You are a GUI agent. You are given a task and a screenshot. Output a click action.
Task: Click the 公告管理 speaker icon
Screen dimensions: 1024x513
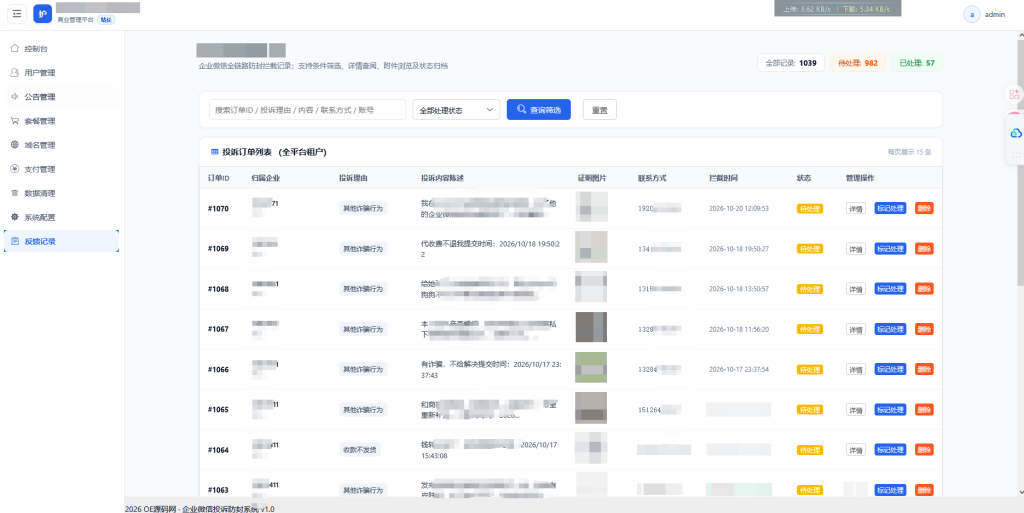coord(14,97)
